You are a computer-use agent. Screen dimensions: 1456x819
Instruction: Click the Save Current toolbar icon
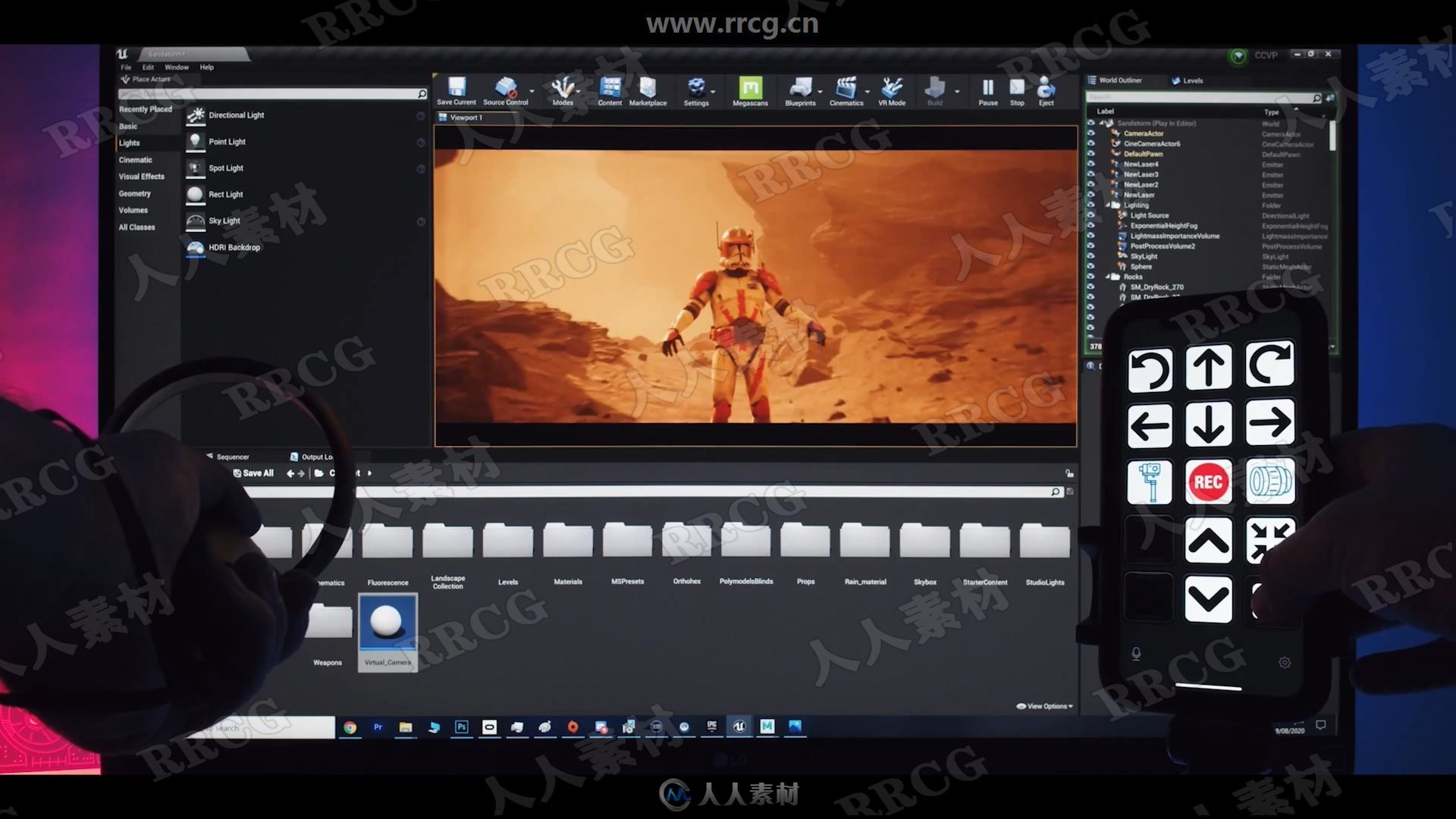pyautogui.click(x=457, y=91)
